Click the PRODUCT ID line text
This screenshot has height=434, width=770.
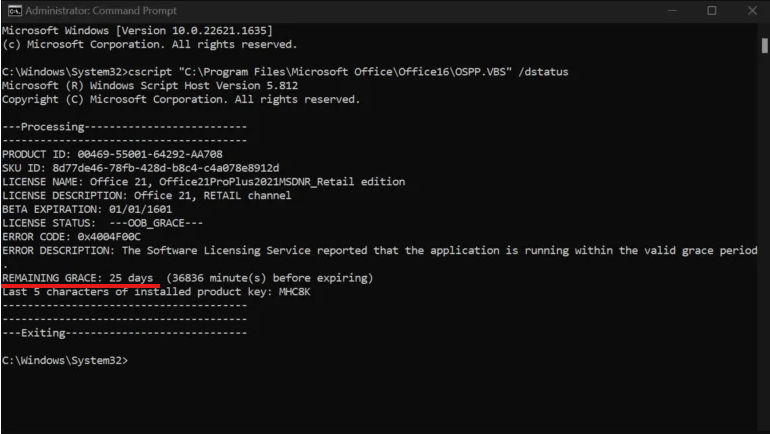pyautogui.click(x=112, y=154)
